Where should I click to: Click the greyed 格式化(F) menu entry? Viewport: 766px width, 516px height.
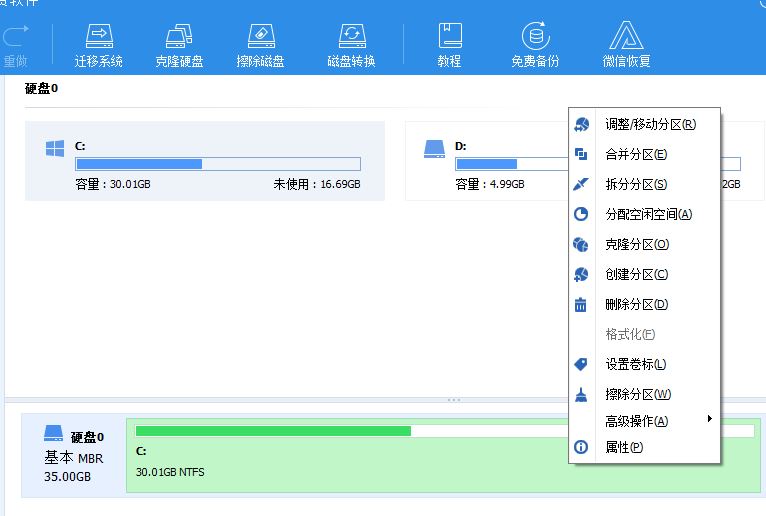[x=644, y=334]
